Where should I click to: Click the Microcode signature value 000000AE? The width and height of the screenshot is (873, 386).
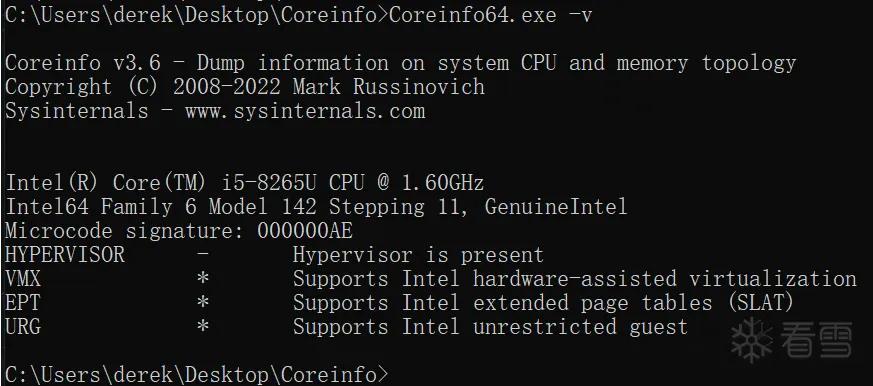point(305,231)
